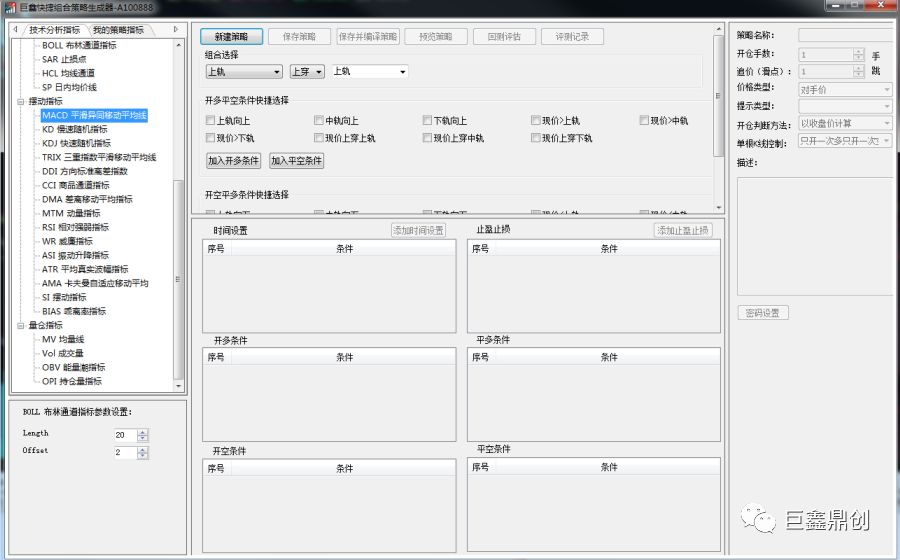
Task: Click the 描述 text area
Action: click(x=815, y=236)
